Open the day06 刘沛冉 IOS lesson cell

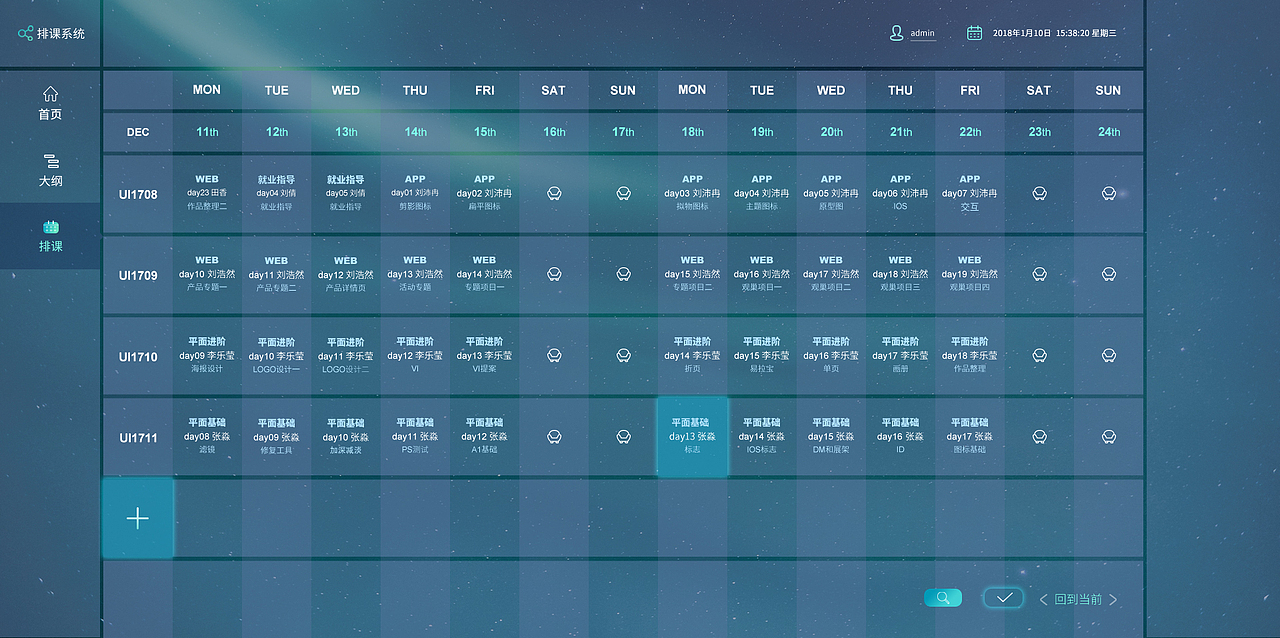click(x=900, y=193)
